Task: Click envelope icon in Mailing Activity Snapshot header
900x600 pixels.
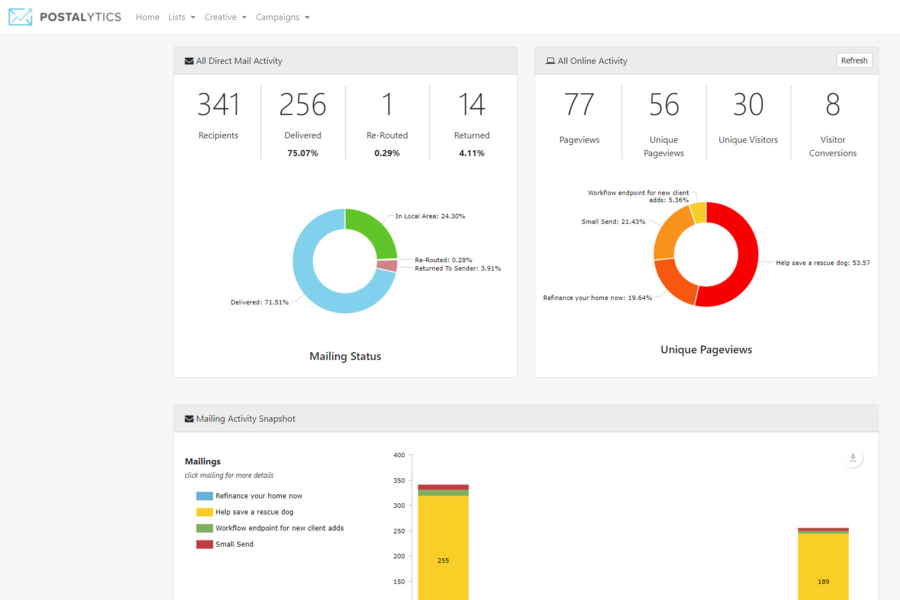Action: coord(189,419)
